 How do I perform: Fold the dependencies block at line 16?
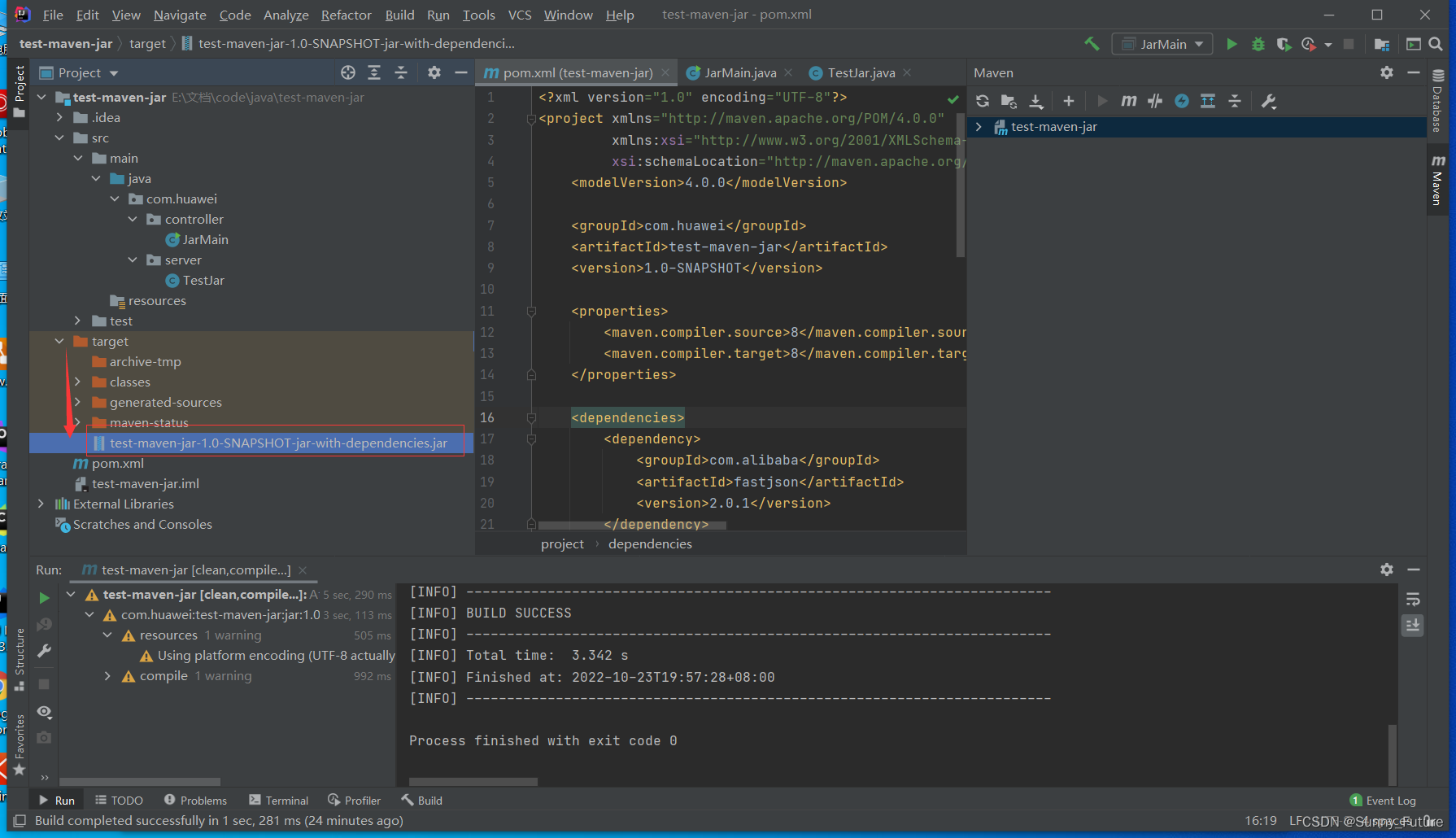click(531, 417)
